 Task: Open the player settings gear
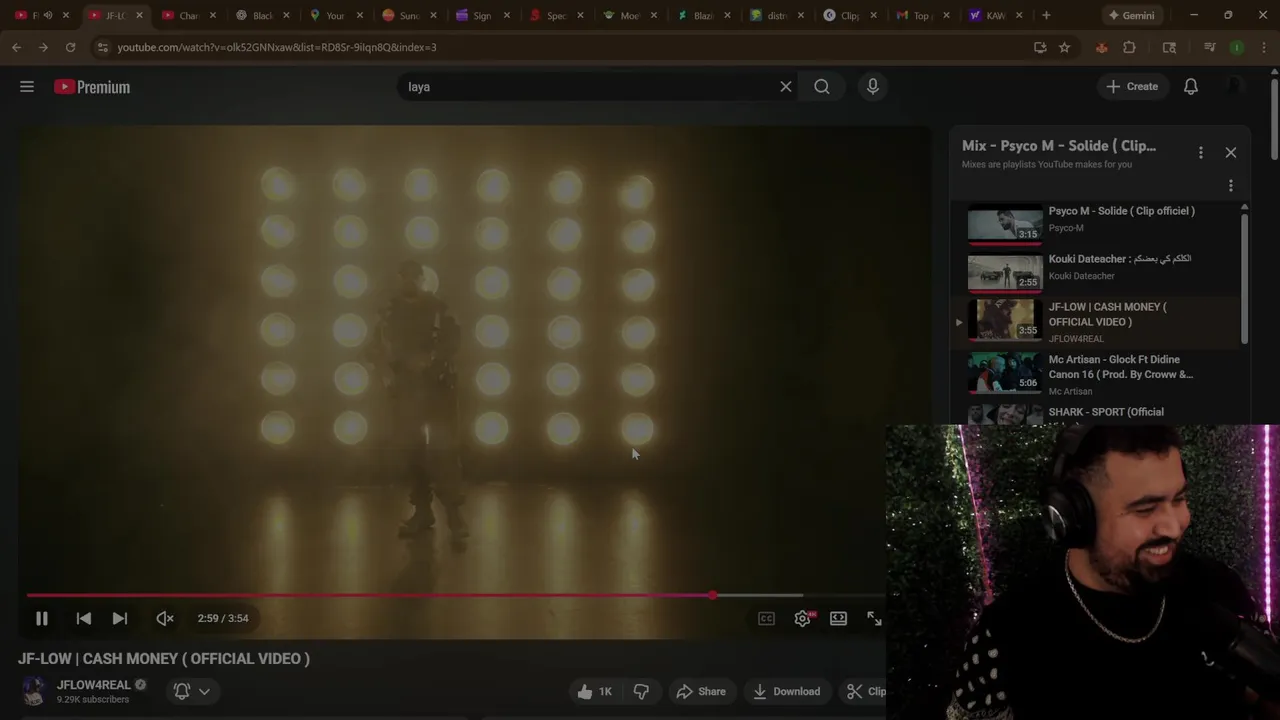tap(802, 619)
